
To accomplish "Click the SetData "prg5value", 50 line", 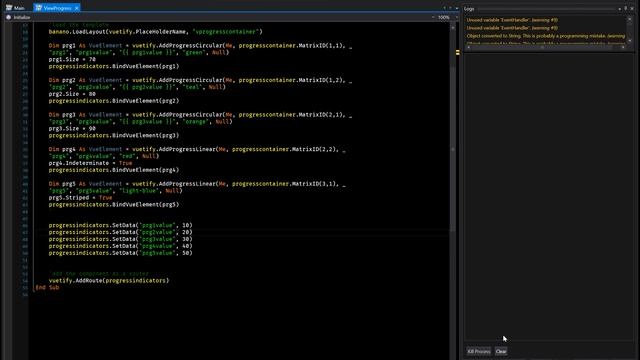I will 120,253.
